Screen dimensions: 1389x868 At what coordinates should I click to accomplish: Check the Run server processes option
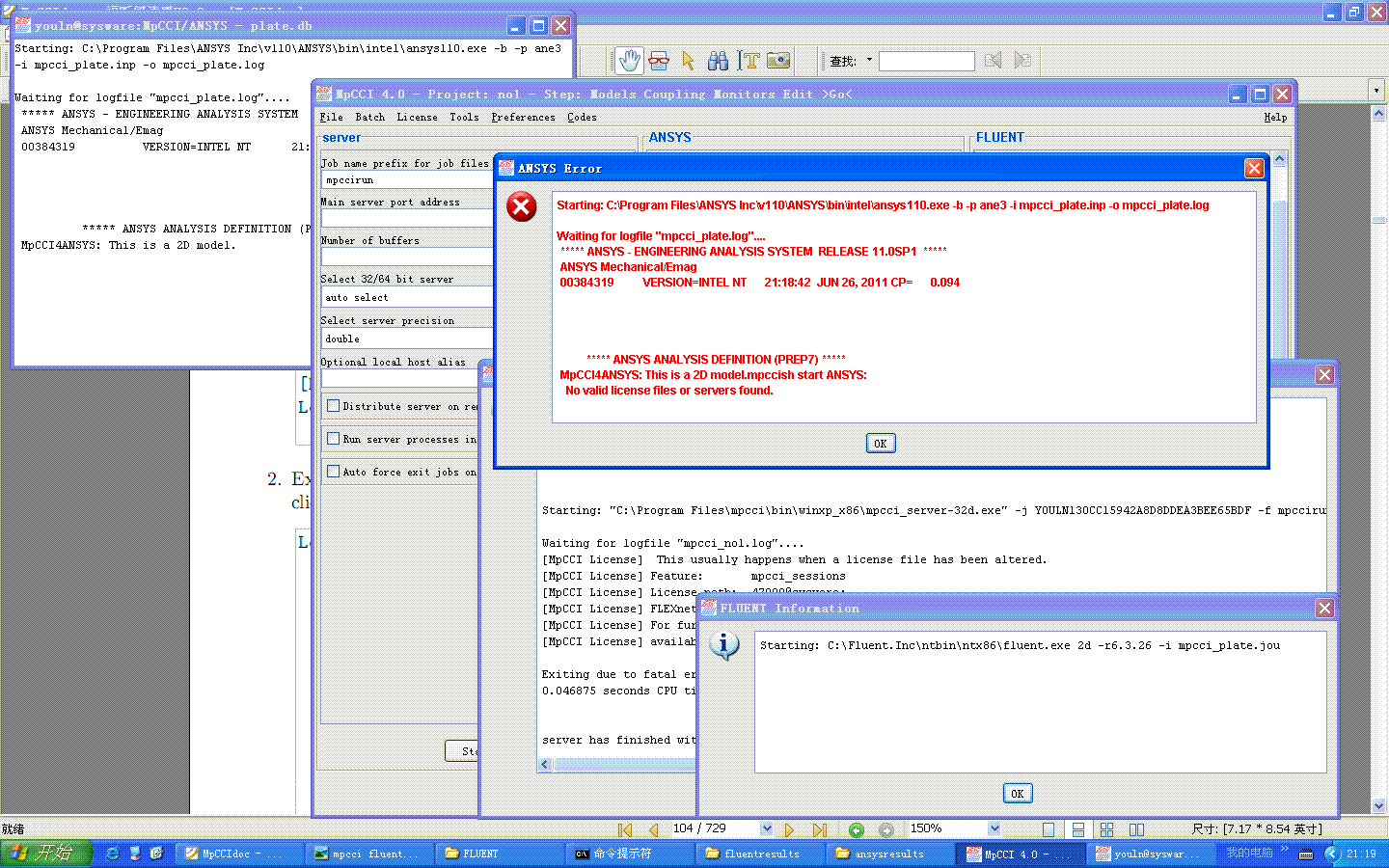coord(332,439)
